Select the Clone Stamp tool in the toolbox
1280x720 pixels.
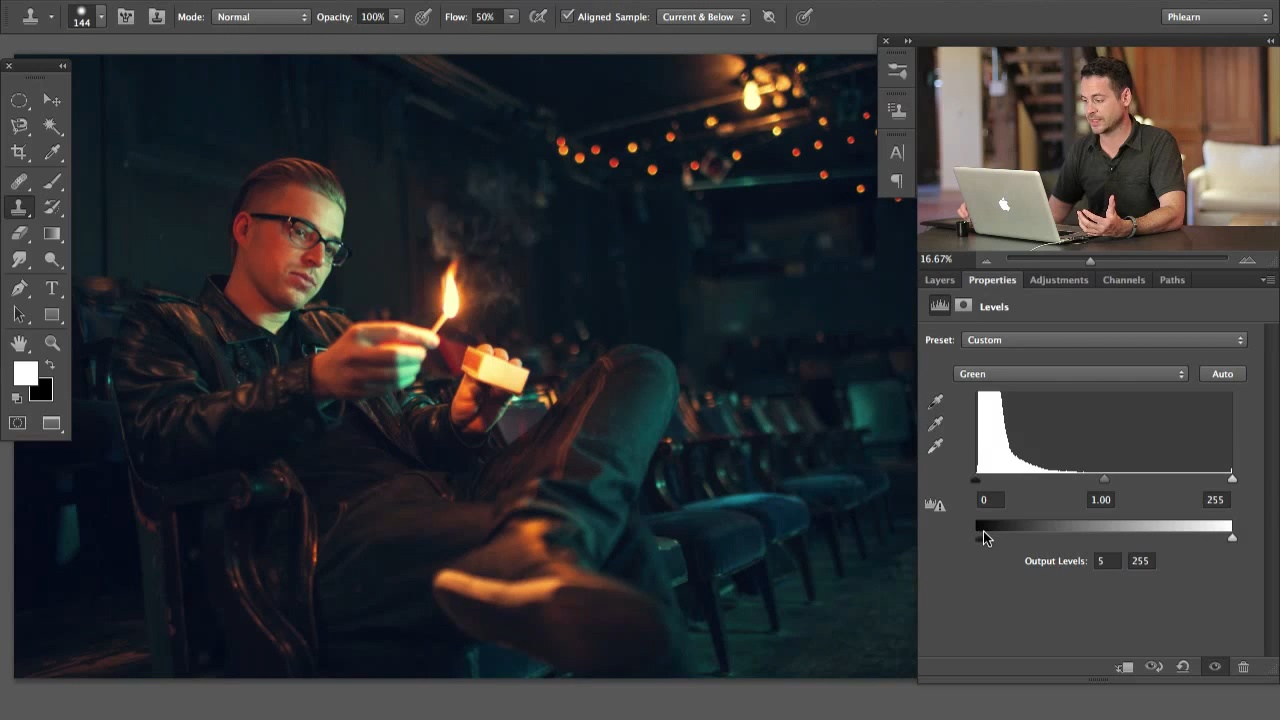click(19, 208)
